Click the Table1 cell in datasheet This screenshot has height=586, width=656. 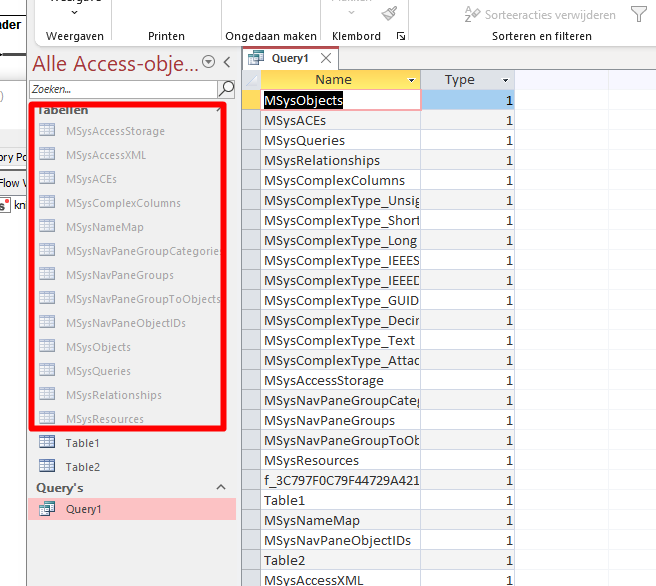click(340, 501)
